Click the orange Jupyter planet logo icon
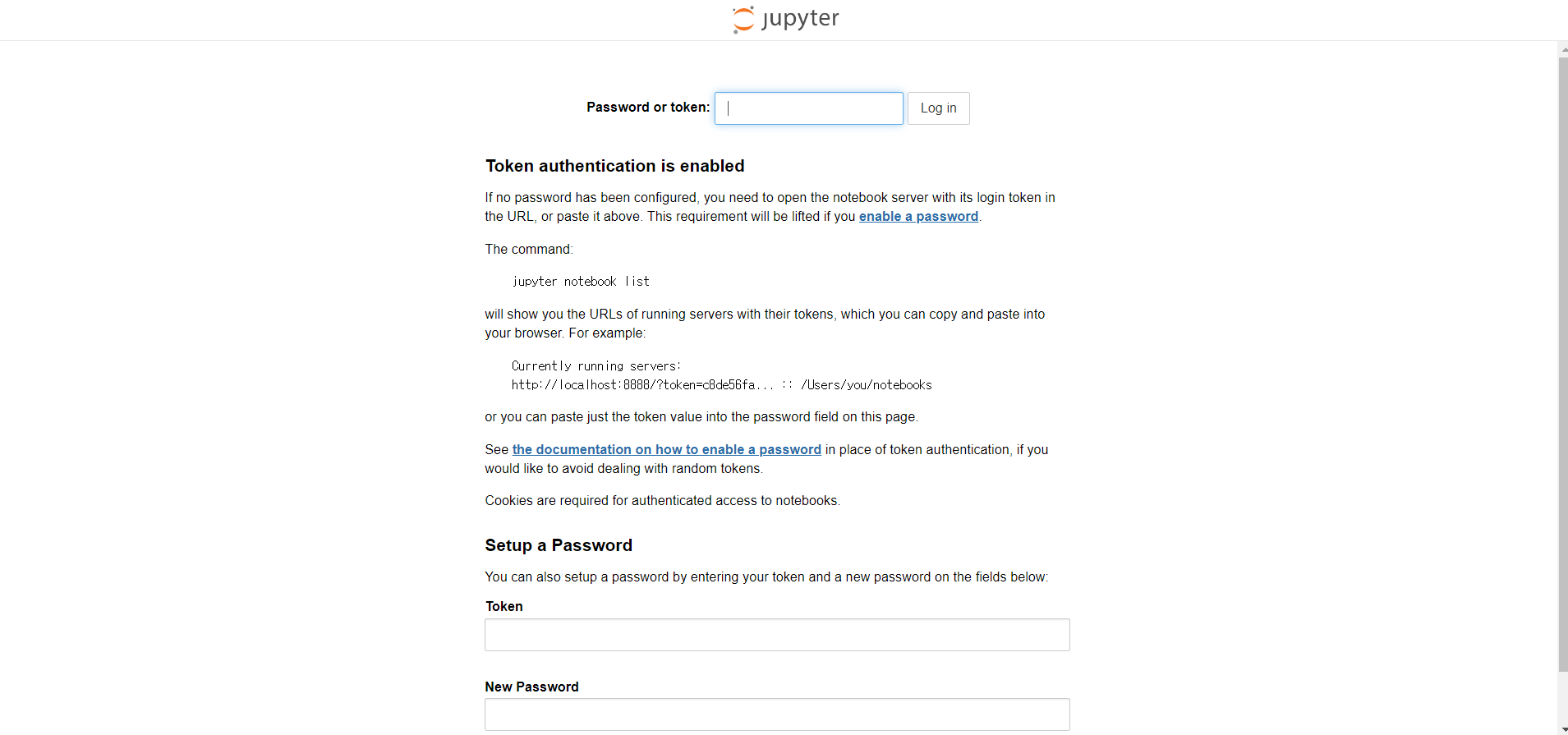 [x=743, y=20]
